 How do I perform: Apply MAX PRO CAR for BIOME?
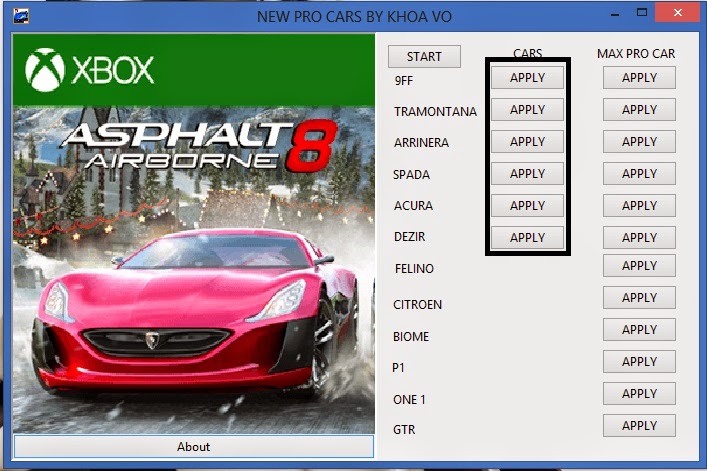pyautogui.click(x=639, y=329)
